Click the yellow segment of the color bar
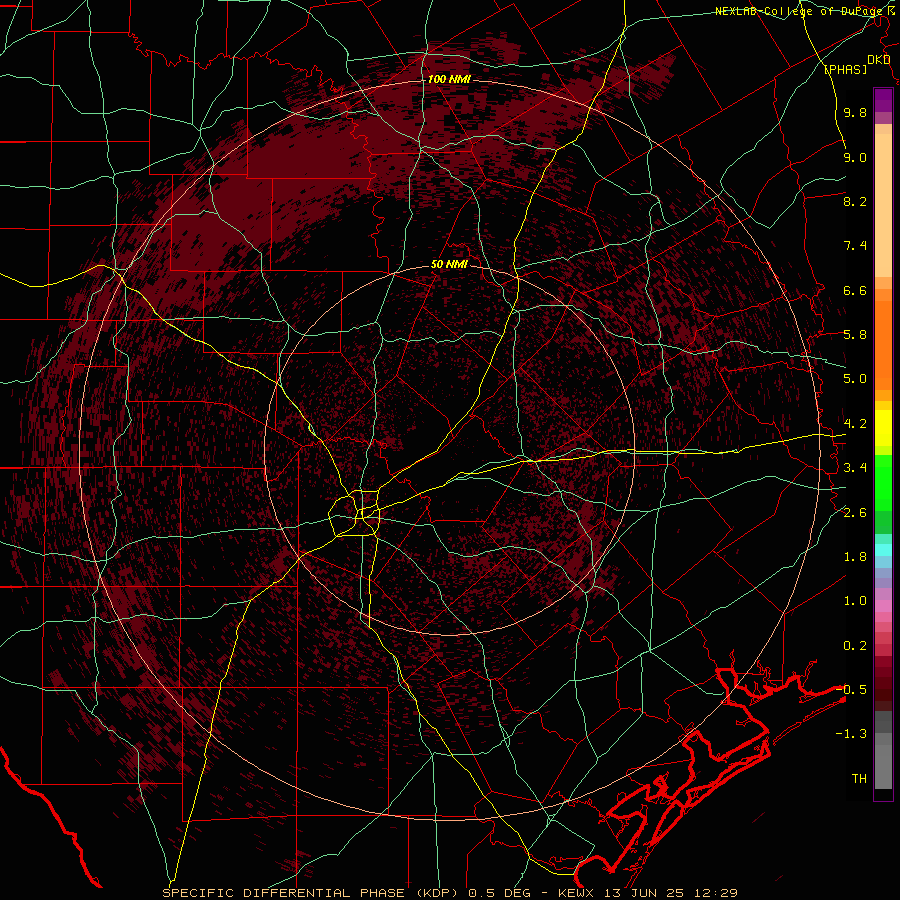Viewport: 900px width, 900px height. point(883,428)
